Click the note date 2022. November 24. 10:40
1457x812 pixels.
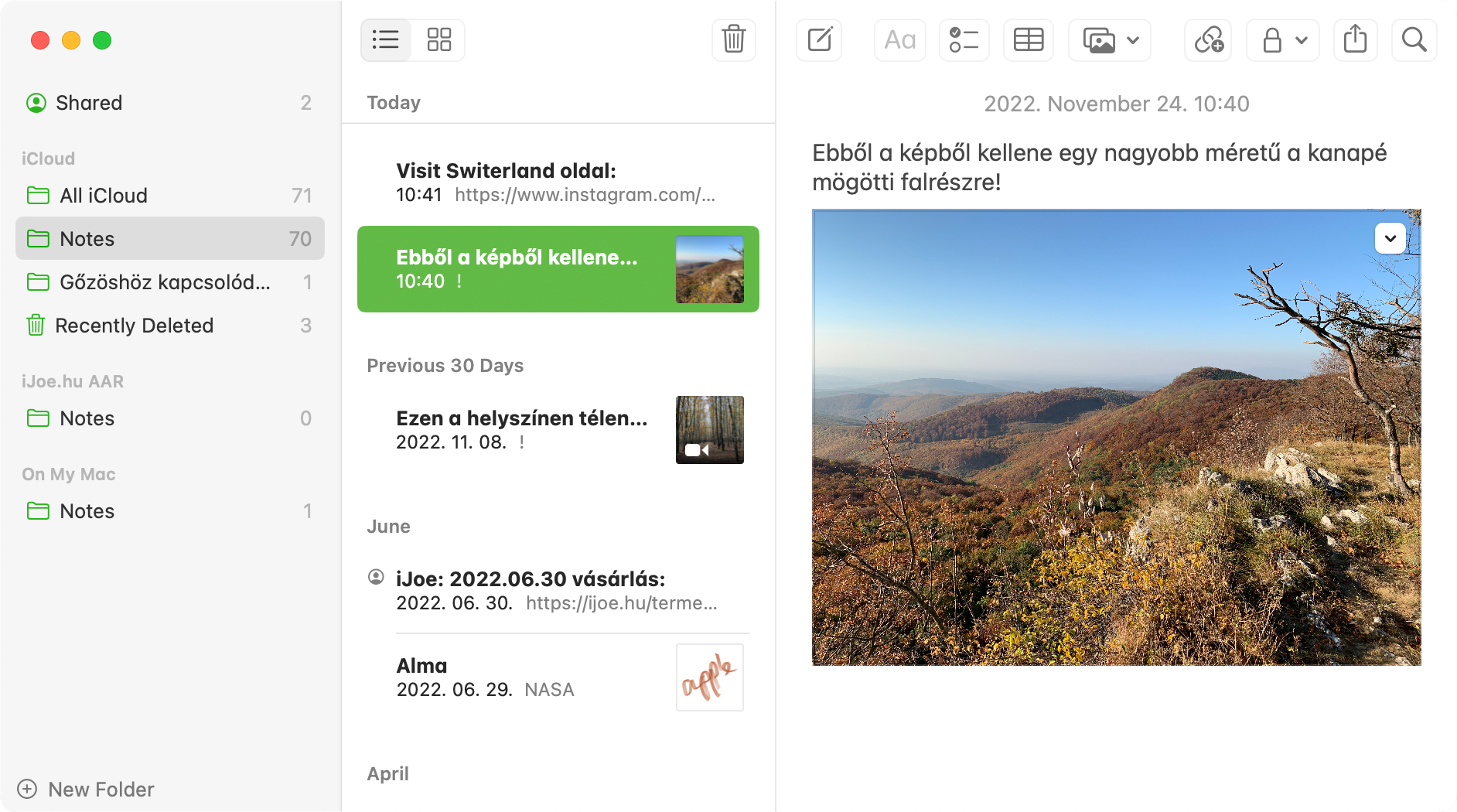[1117, 104]
